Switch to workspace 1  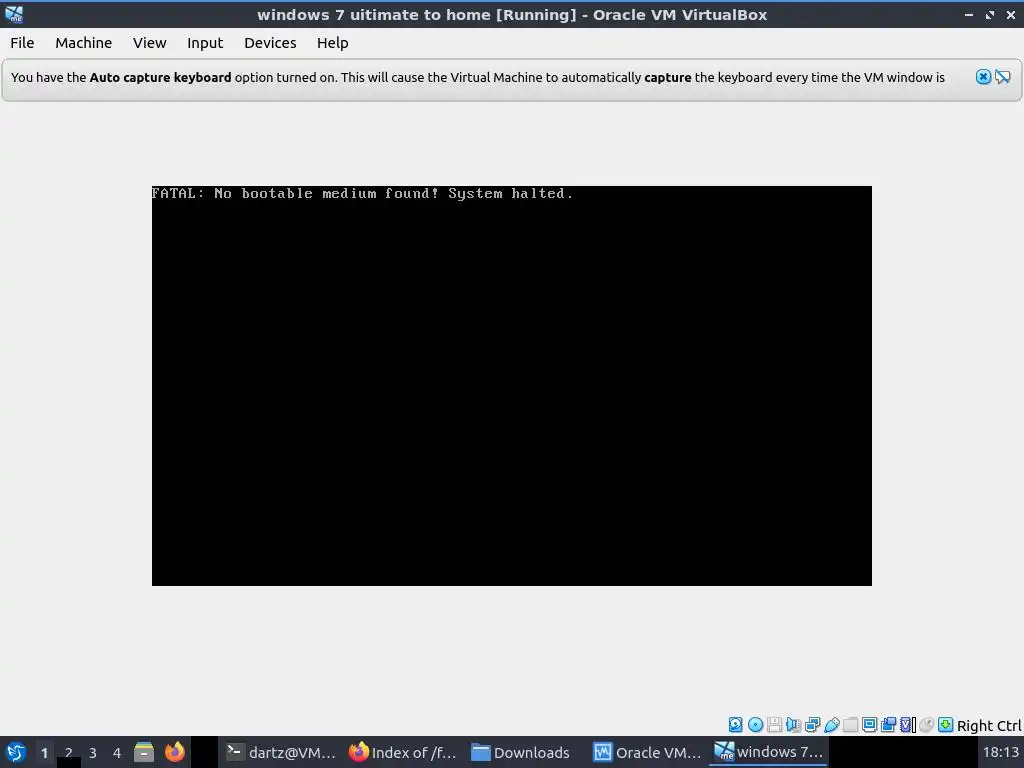click(x=44, y=752)
